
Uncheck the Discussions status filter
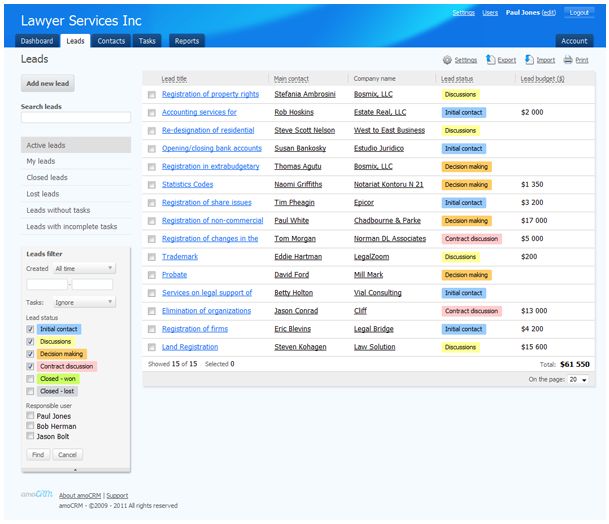tap(30, 342)
